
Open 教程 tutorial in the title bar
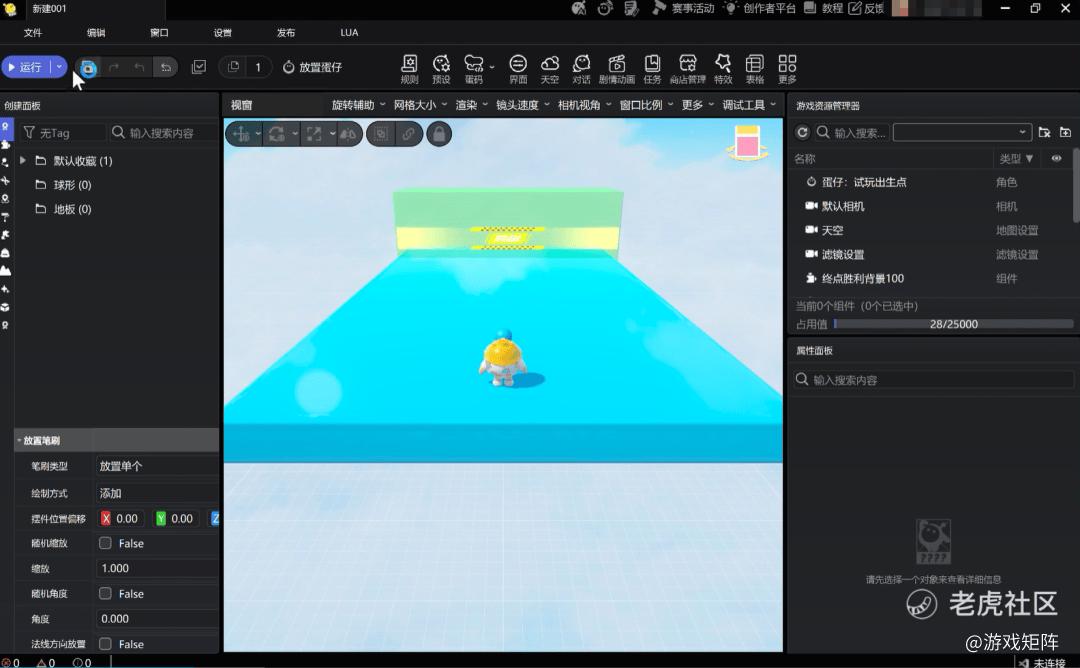click(x=823, y=8)
